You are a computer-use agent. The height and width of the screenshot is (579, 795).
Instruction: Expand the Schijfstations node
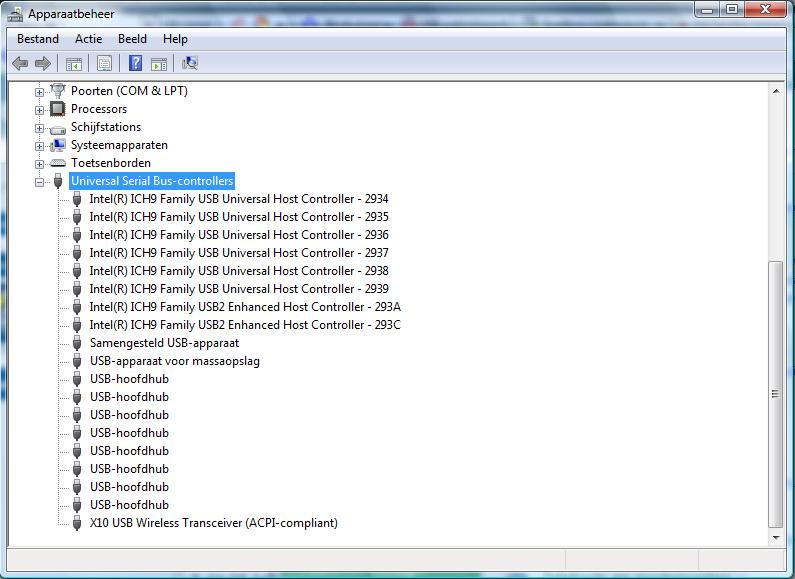(x=39, y=128)
